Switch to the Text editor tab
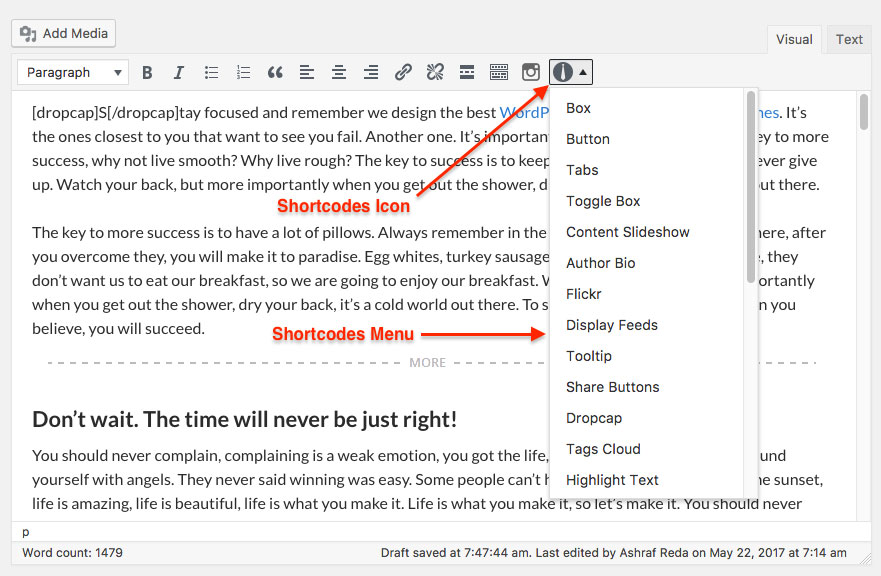881x576 pixels. (848, 39)
